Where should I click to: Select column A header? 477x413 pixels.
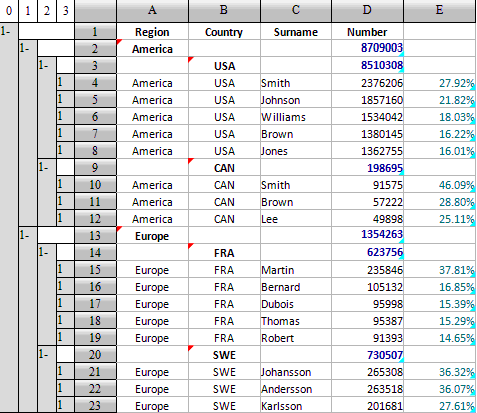coord(152,11)
